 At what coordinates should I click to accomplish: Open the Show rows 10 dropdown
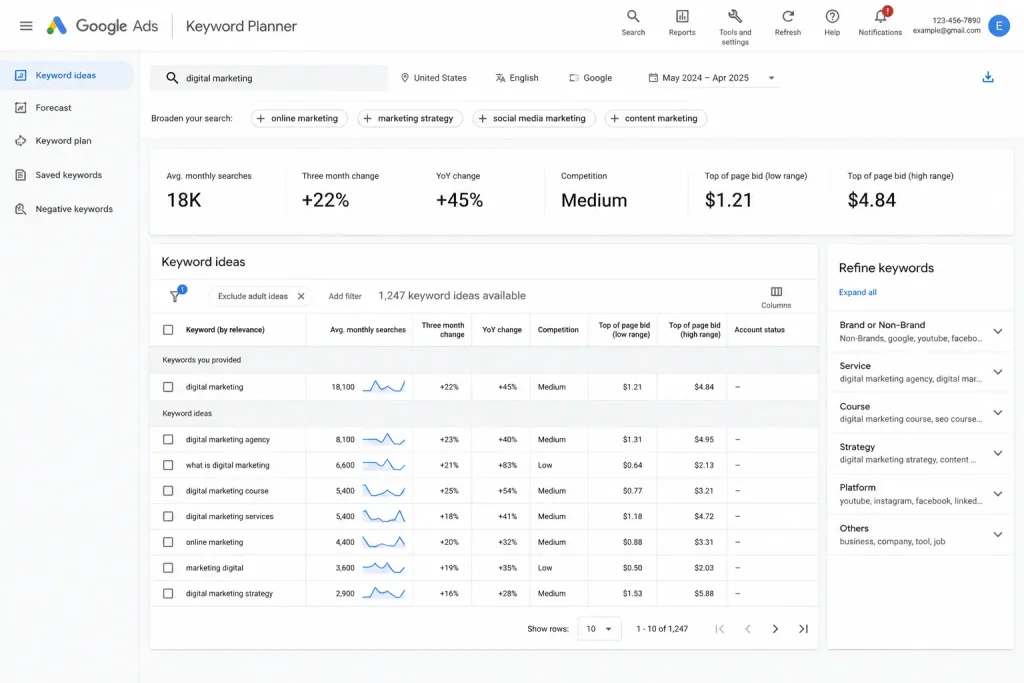coord(599,629)
